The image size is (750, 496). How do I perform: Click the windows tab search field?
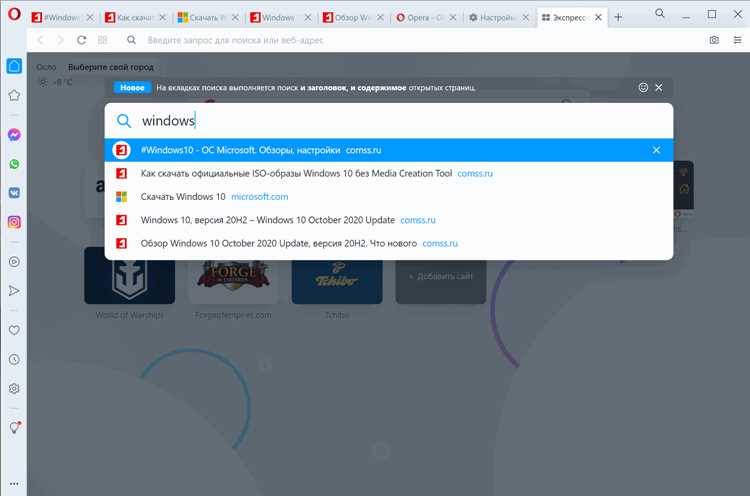click(388, 121)
